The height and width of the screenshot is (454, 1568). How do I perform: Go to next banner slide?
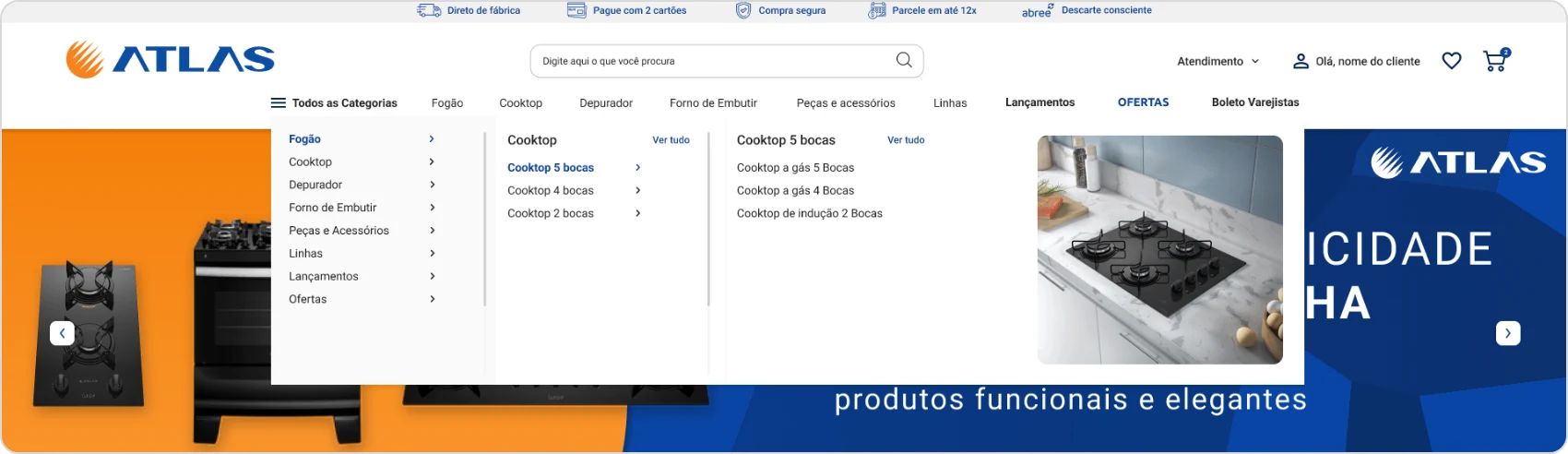coord(1508,333)
